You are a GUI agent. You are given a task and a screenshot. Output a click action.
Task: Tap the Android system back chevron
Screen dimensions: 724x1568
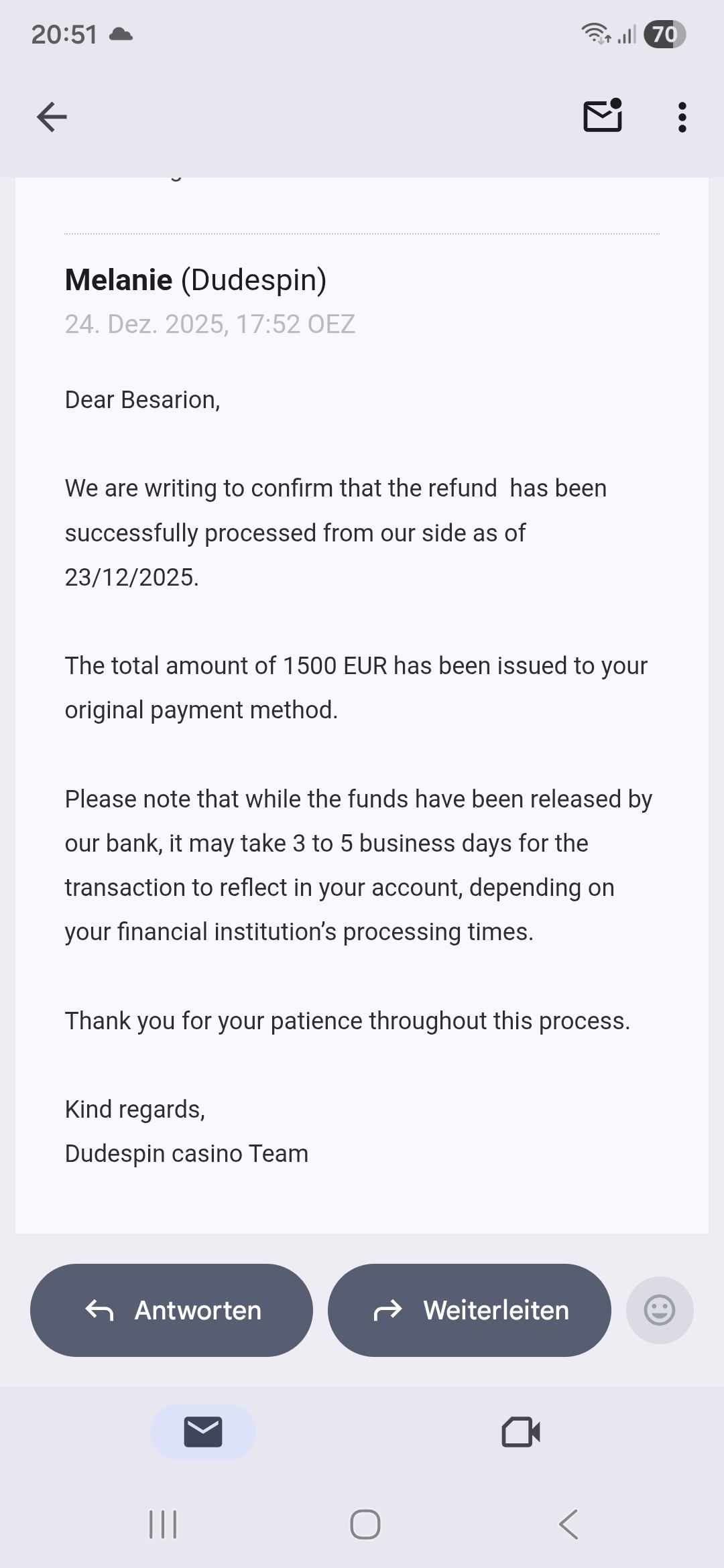(568, 1524)
